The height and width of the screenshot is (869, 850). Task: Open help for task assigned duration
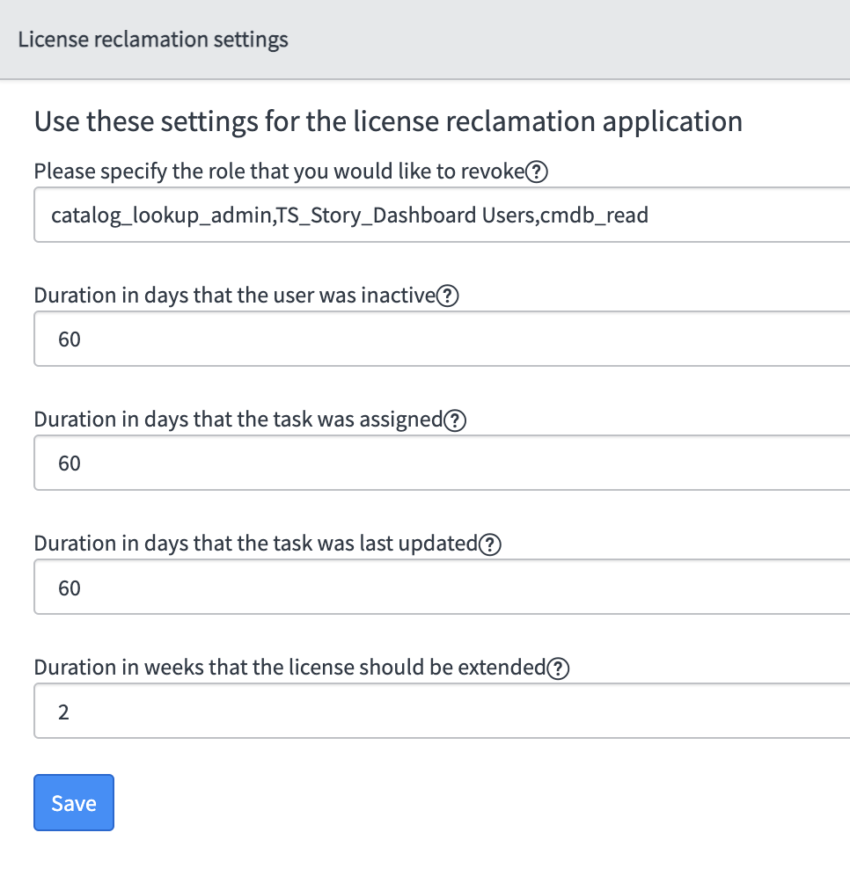[x=457, y=419]
